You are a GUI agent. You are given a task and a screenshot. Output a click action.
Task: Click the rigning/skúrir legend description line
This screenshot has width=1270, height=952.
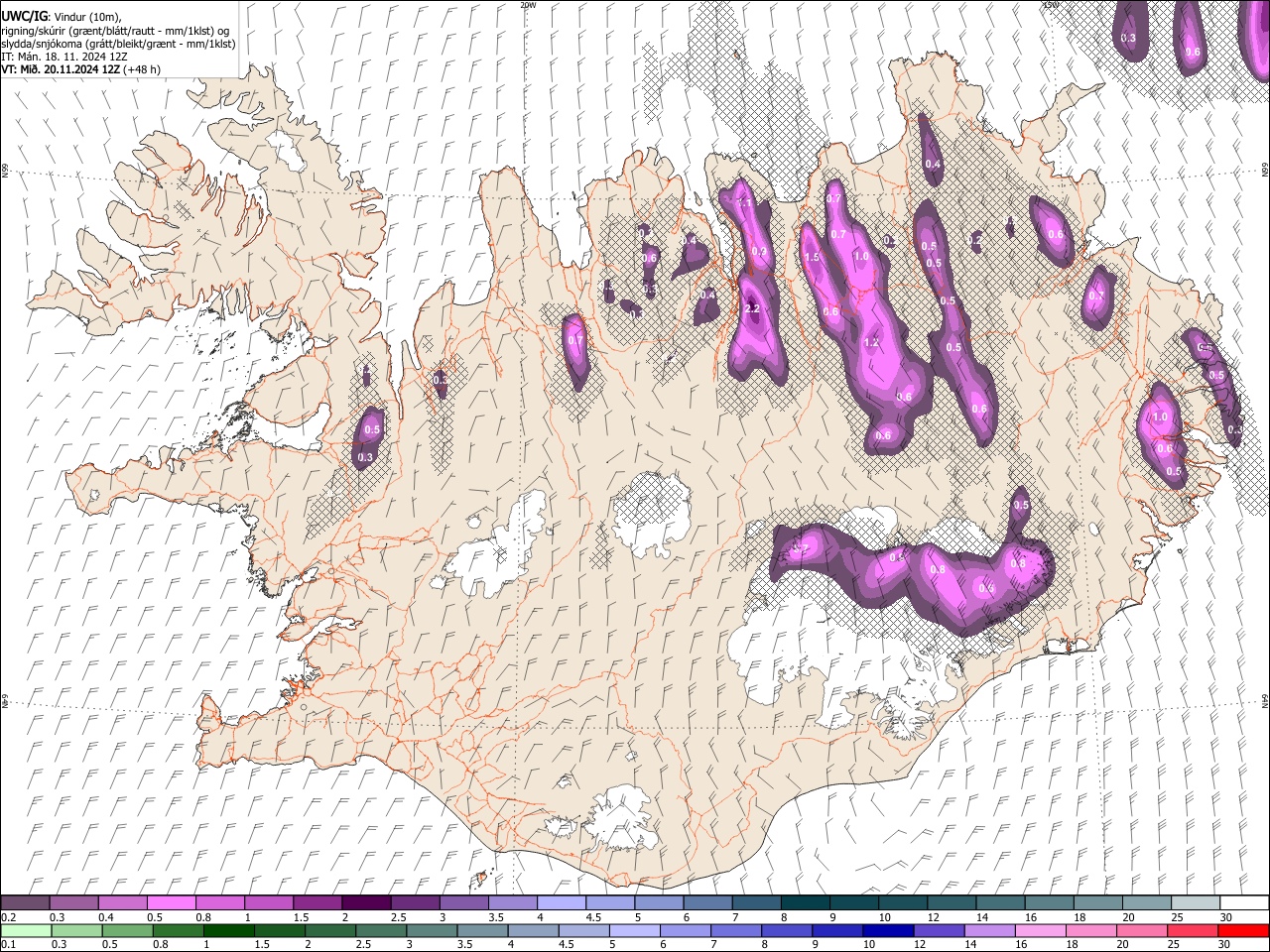[x=115, y=31]
